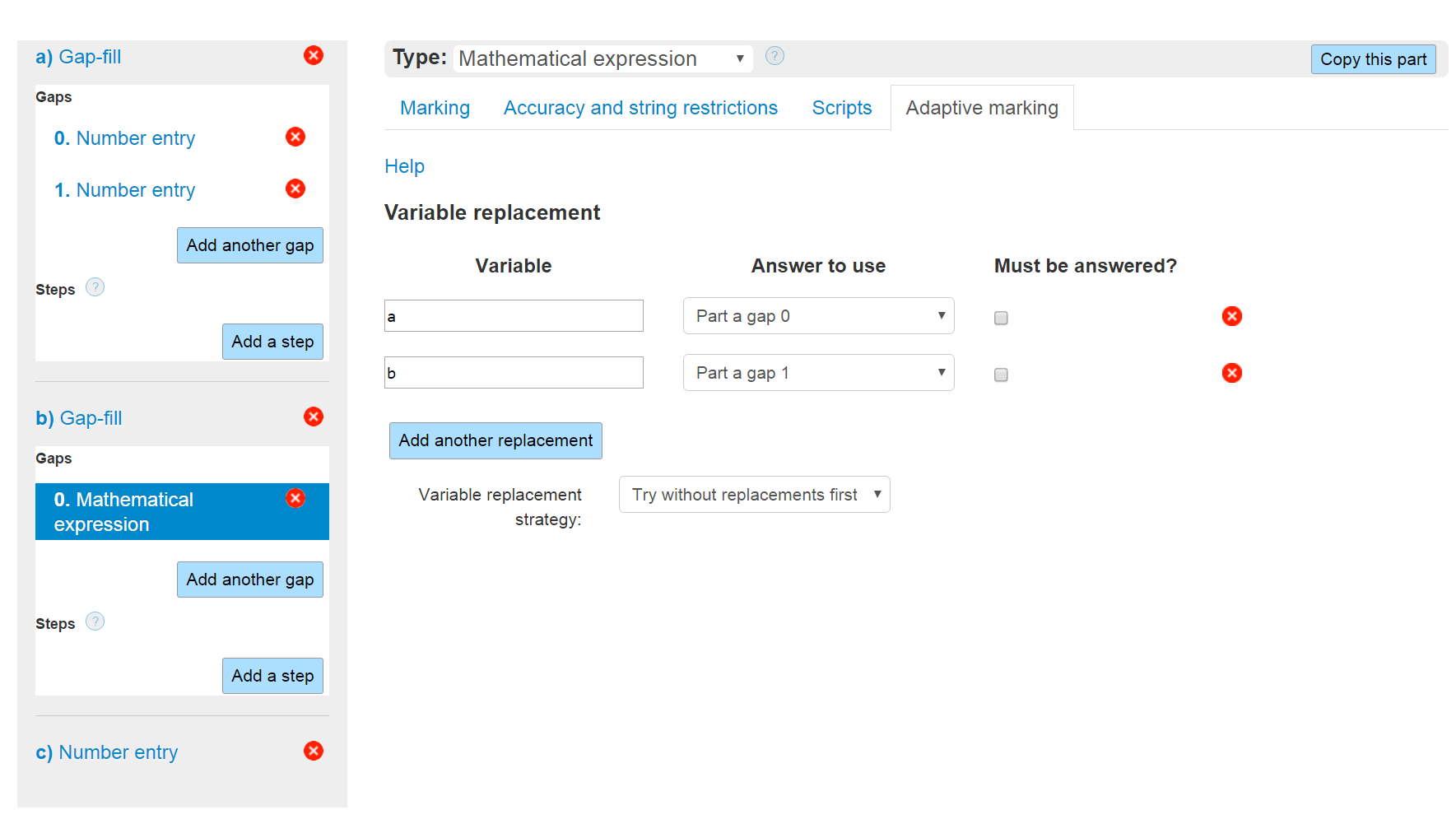Delete part b) Gap-fill with red X

[x=314, y=417]
